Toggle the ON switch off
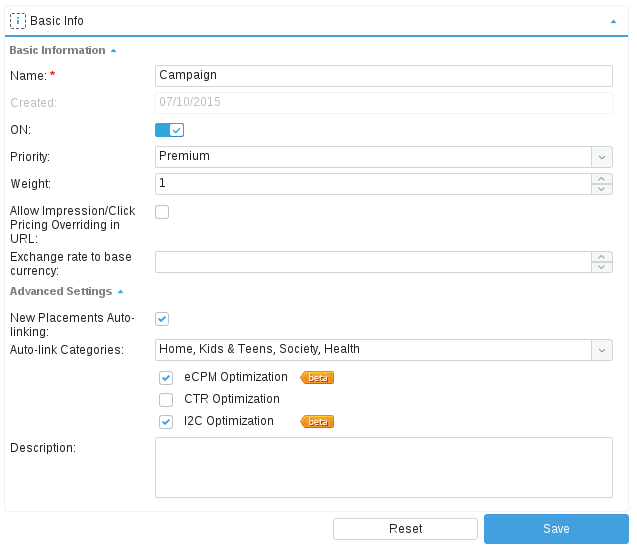This screenshot has width=637, height=556. pos(169,130)
